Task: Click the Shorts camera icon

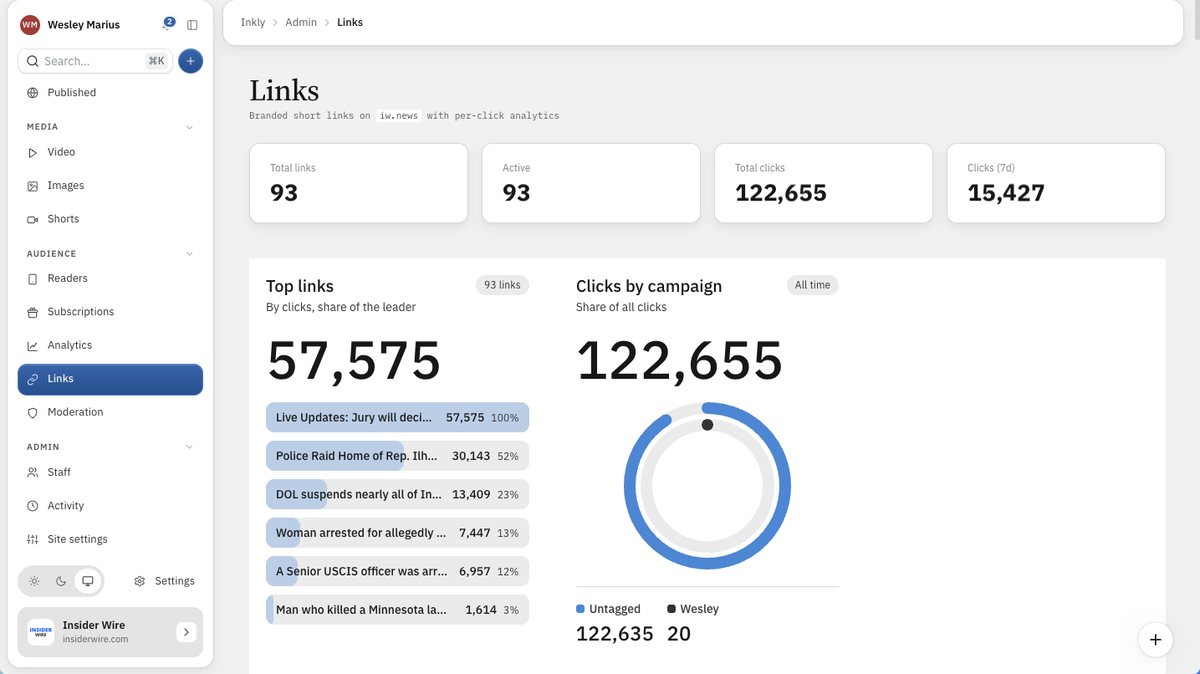Action: (x=33, y=219)
